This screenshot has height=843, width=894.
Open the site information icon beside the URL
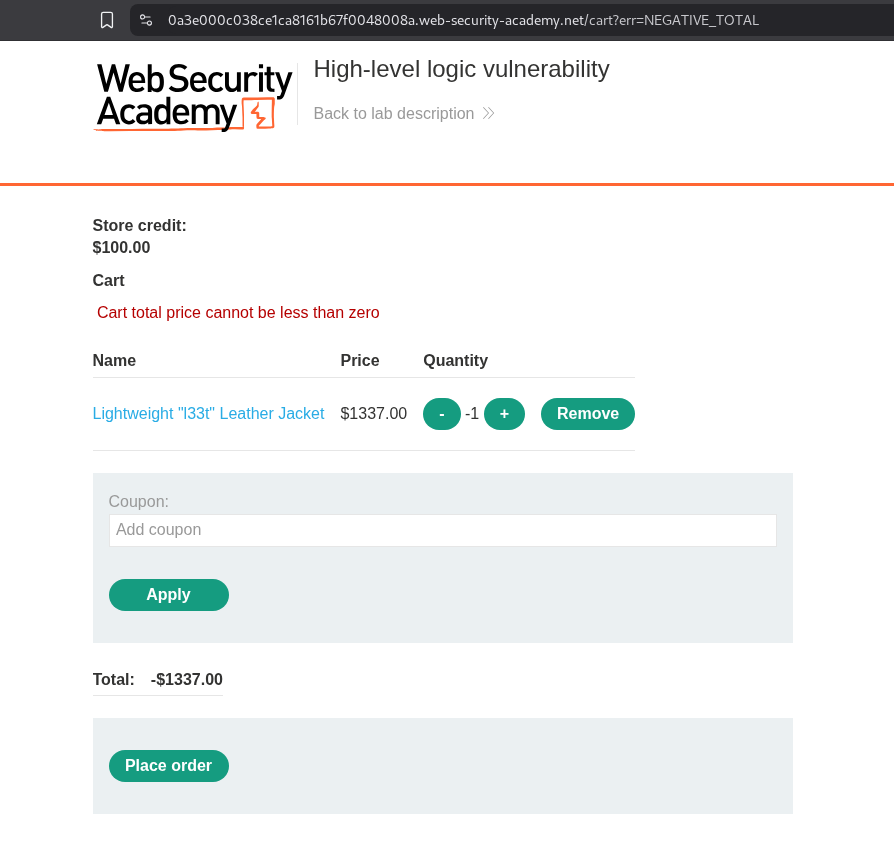point(146,20)
